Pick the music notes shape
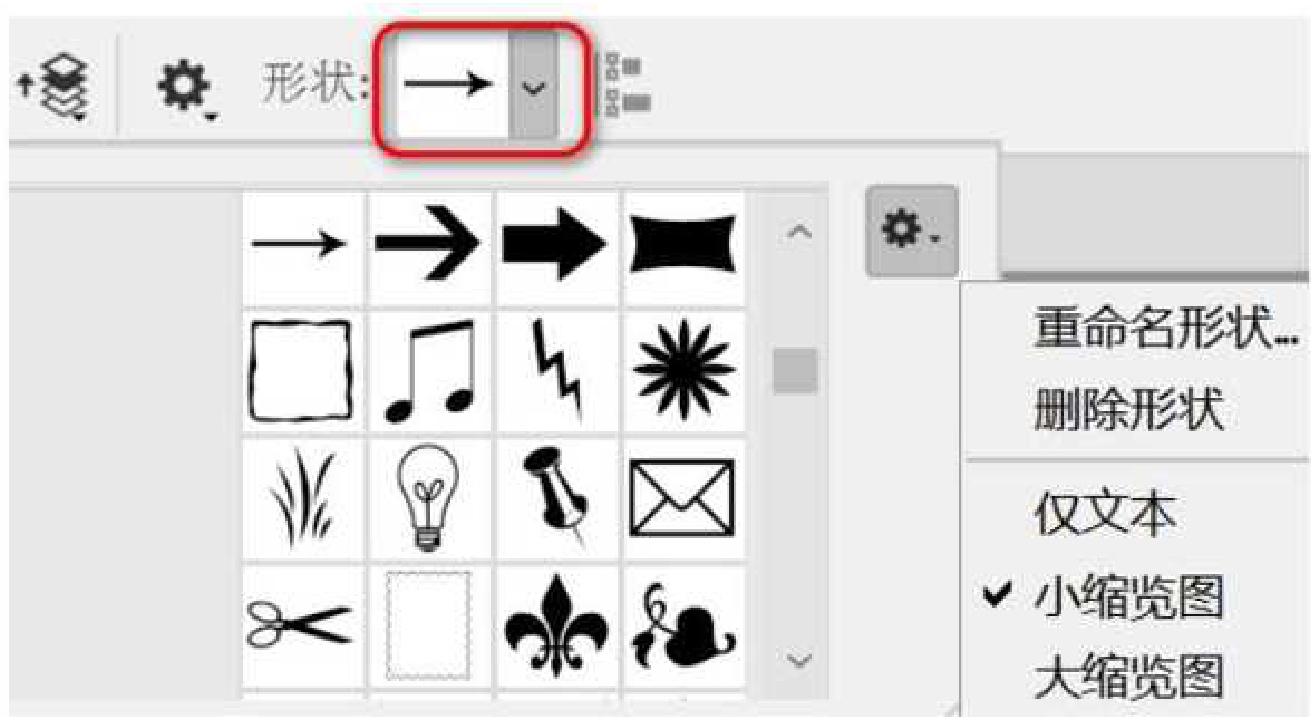Screen dimensions: 1311x717 (x=430, y=368)
